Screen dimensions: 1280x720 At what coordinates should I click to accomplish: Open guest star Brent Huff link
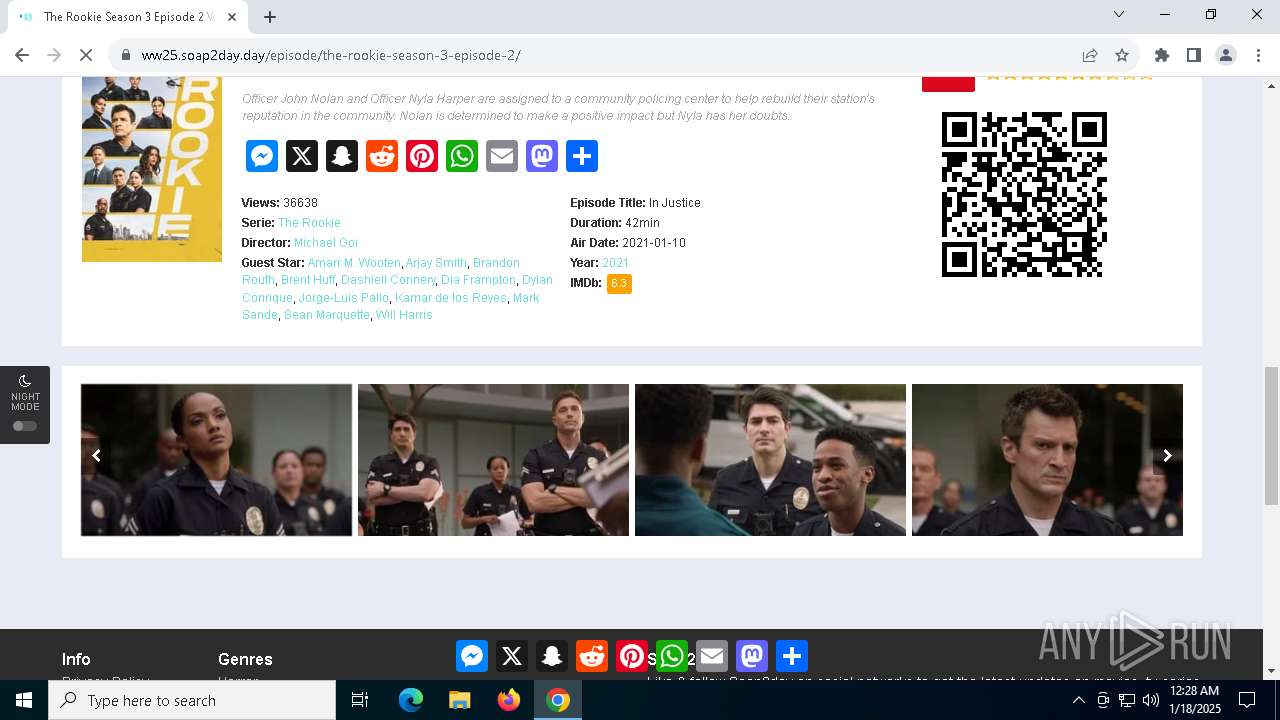pos(308,280)
